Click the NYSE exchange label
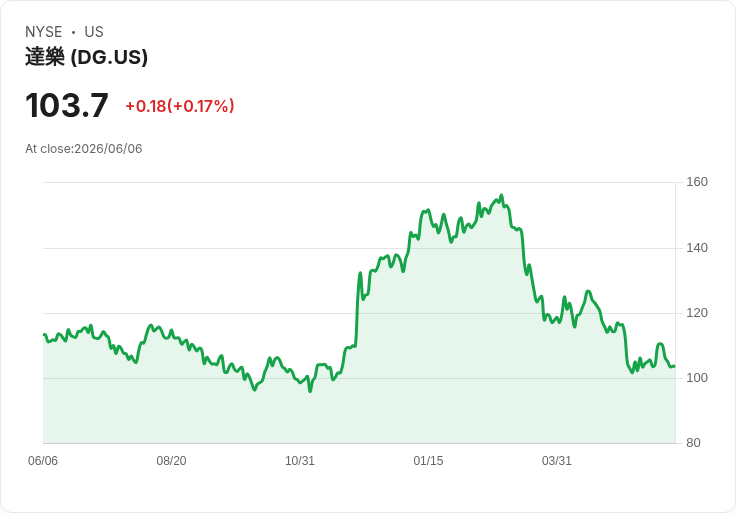This screenshot has width=736, height=513. pos(44,32)
